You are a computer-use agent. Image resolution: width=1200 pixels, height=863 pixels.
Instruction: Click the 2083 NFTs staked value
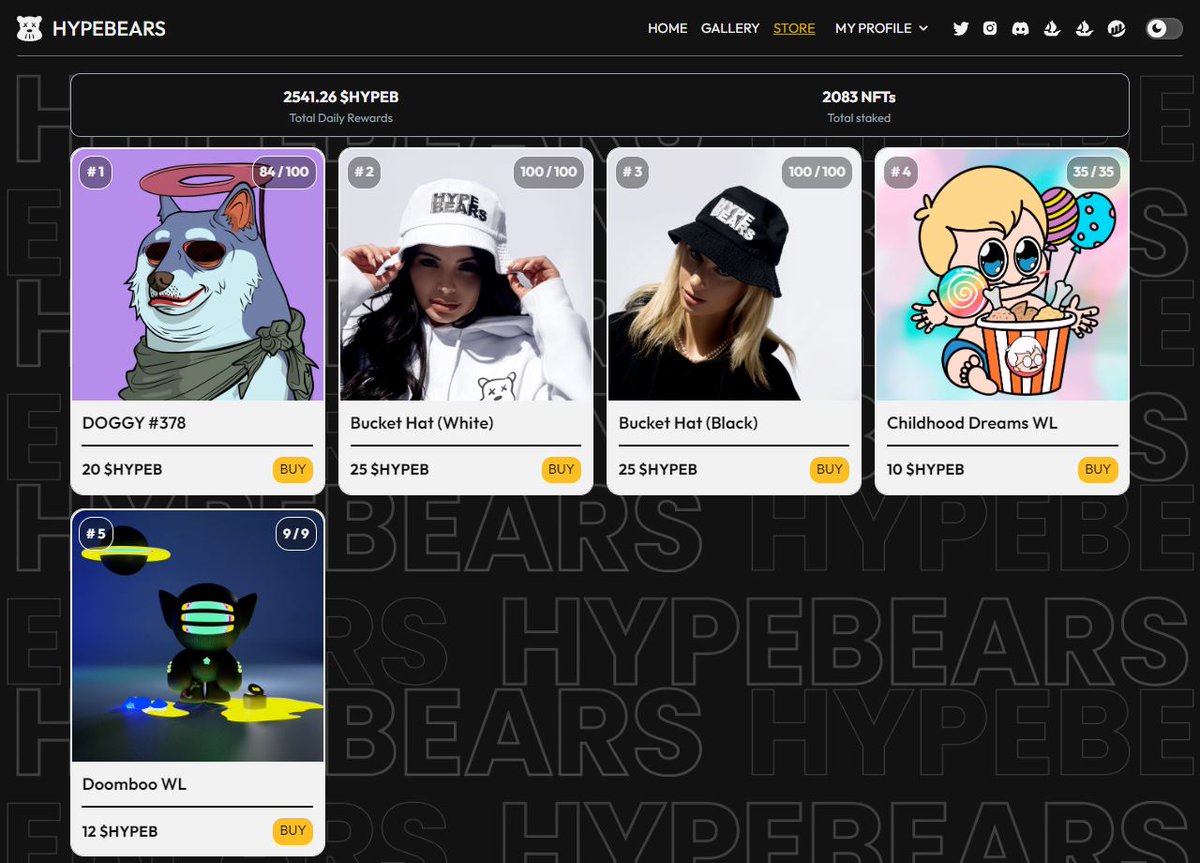pyautogui.click(x=859, y=97)
